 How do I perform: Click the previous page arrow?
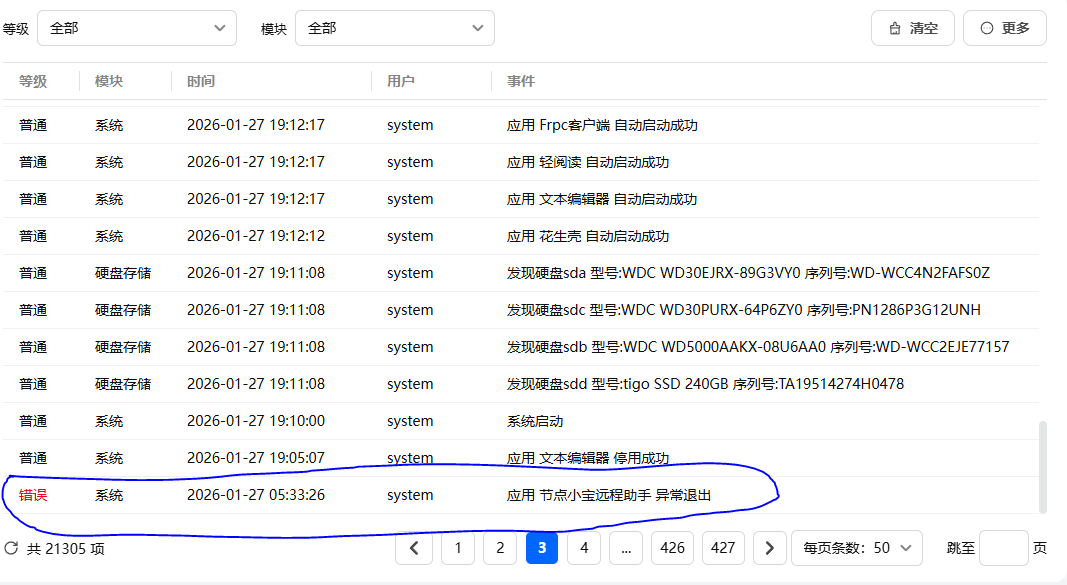click(414, 548)
